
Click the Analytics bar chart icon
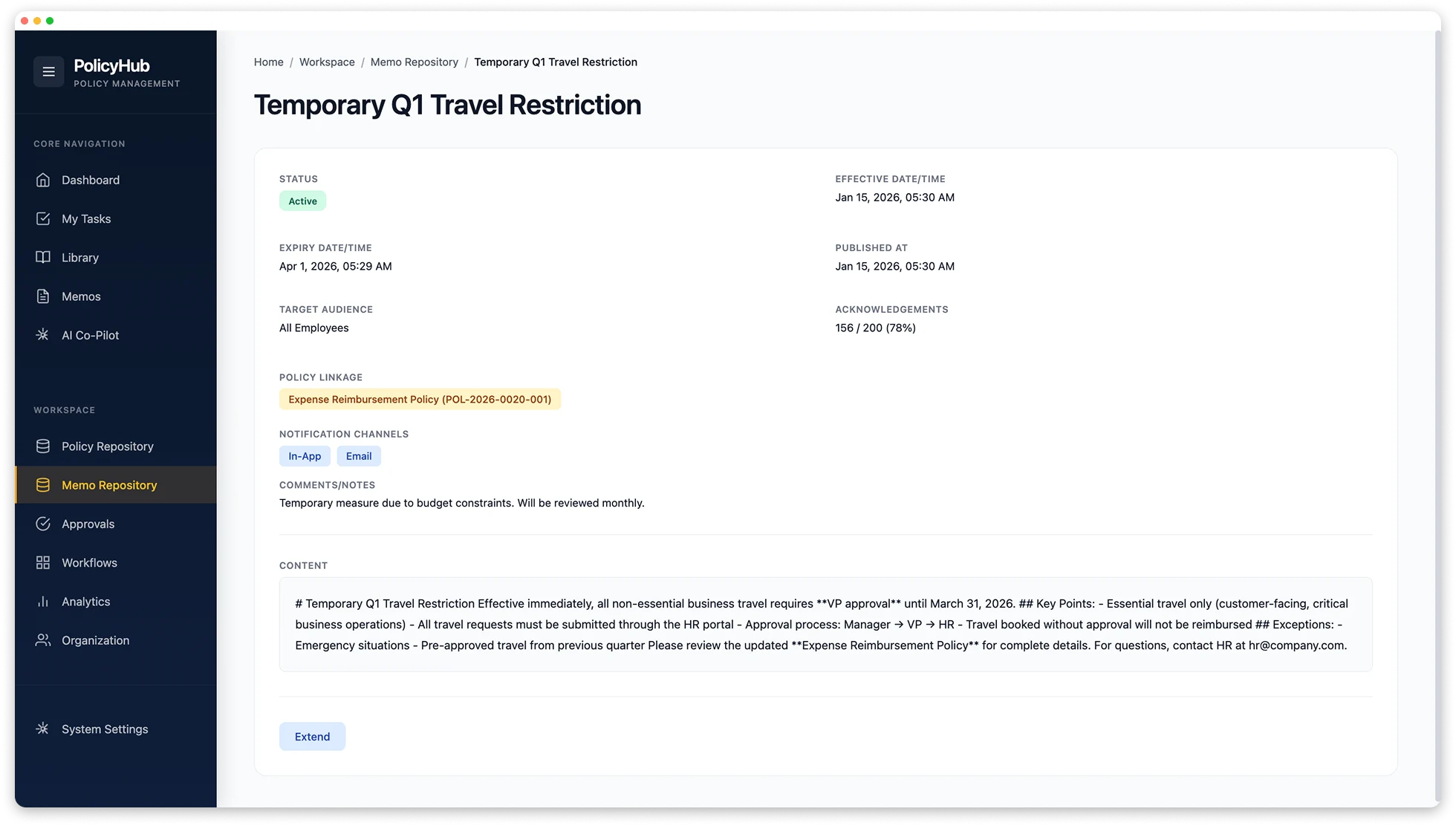pyautogui.click(x=43, y=602)
